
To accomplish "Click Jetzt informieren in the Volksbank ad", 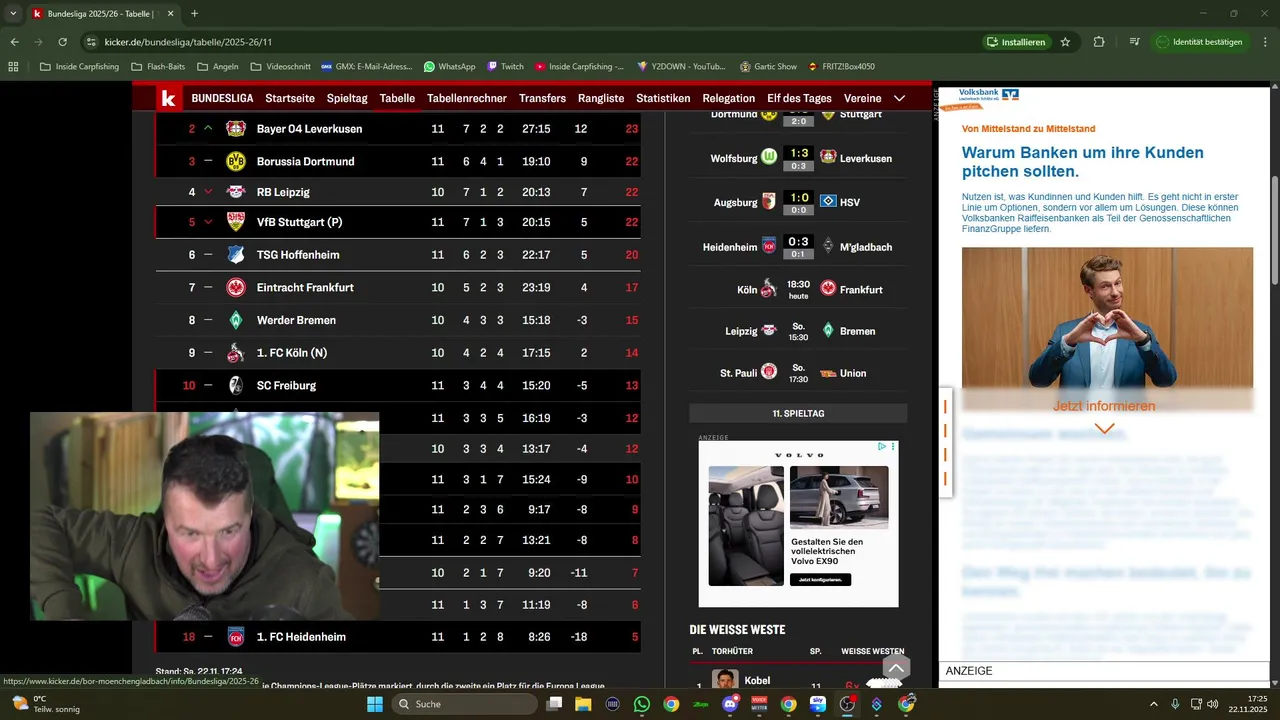I will [1104, 406].
